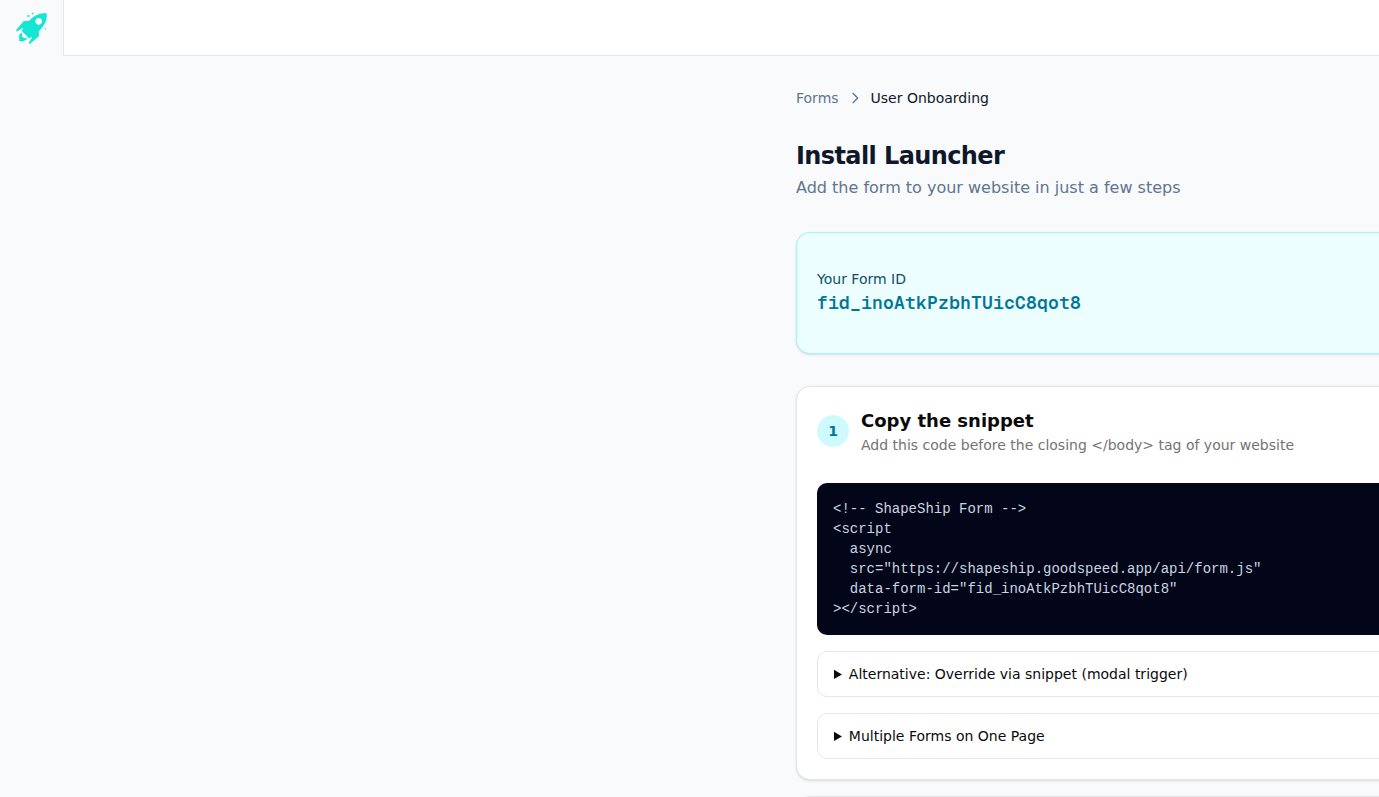Click the Copy the snippet heading
The image size is (1379, 797).
click(946, 420)
